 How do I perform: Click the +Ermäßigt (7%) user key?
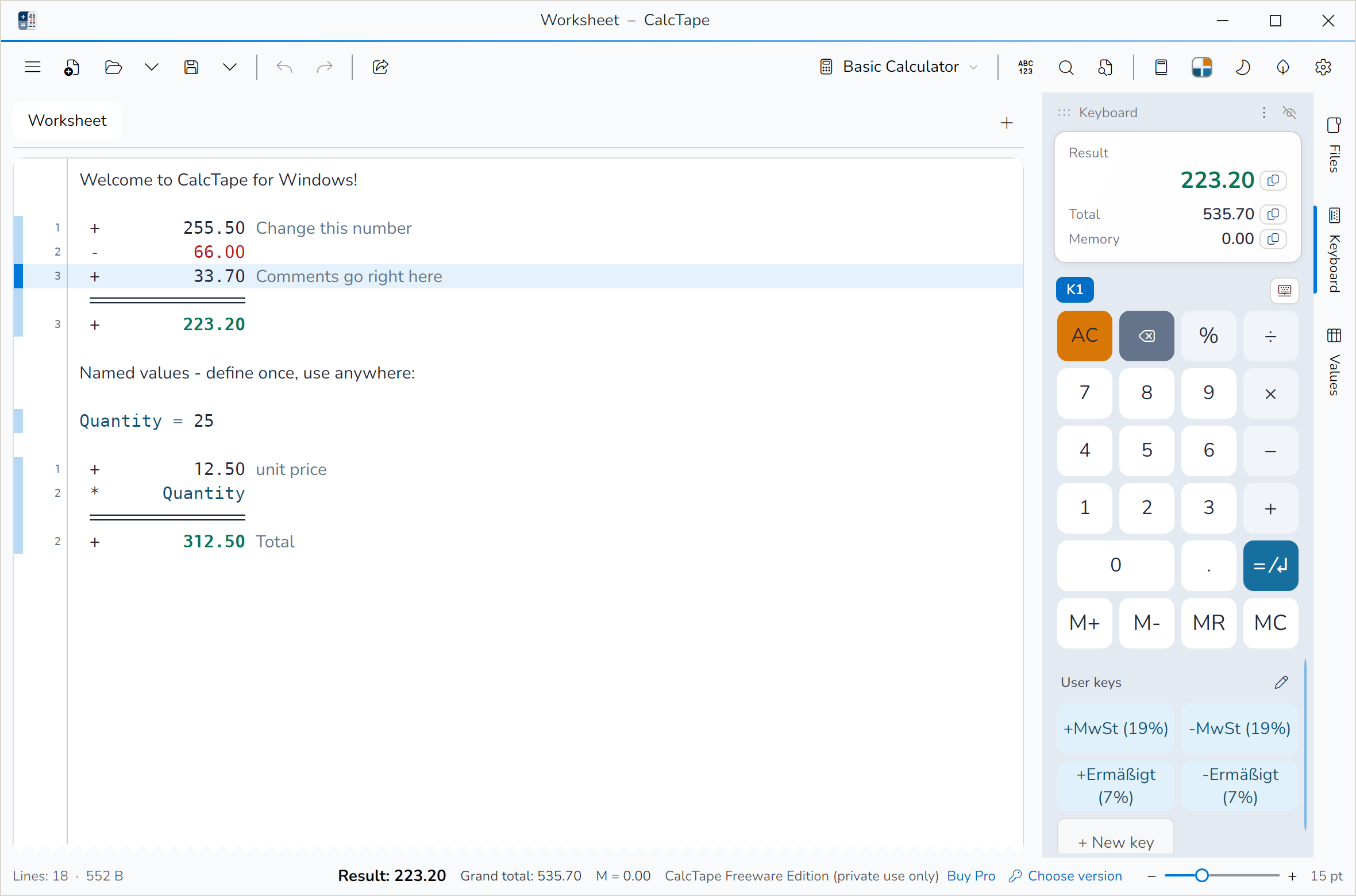[1116, 786]
